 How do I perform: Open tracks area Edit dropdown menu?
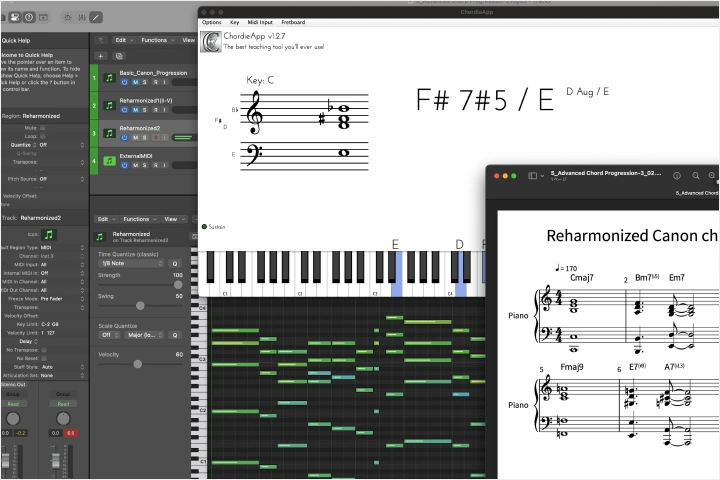point(124,40)
